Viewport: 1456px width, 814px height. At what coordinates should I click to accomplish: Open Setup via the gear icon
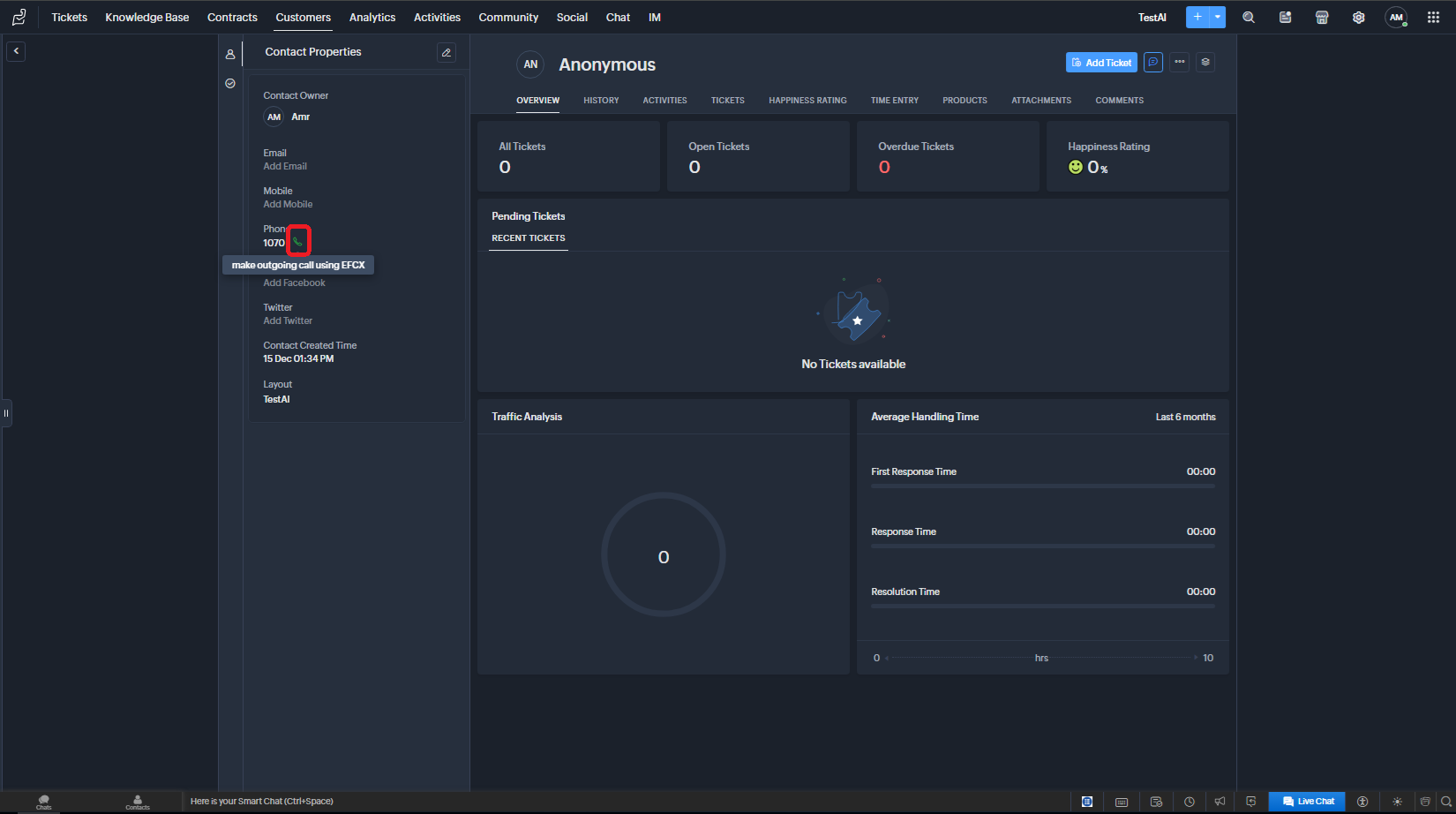click(x=1358, y=18)
